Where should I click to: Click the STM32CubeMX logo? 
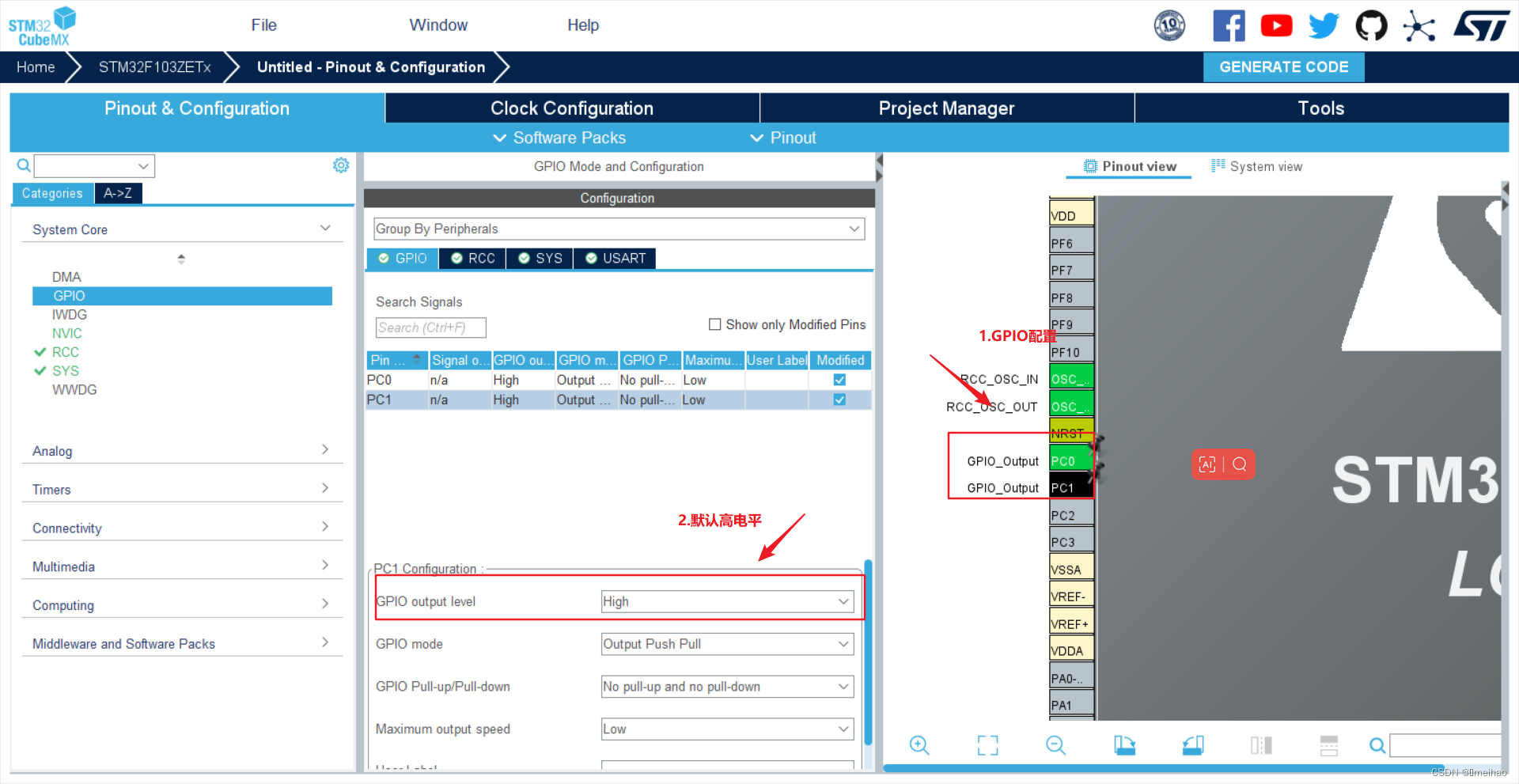[42, 26]
